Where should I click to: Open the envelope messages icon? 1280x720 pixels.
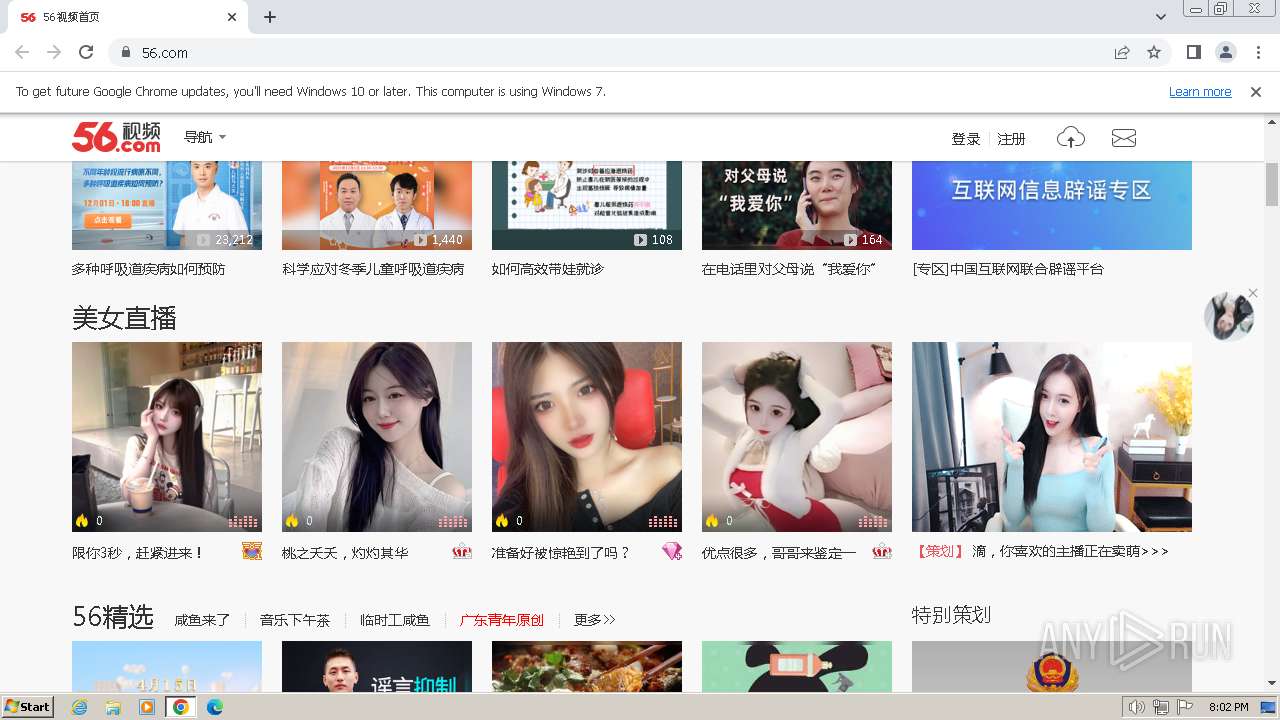point(1124,138)
